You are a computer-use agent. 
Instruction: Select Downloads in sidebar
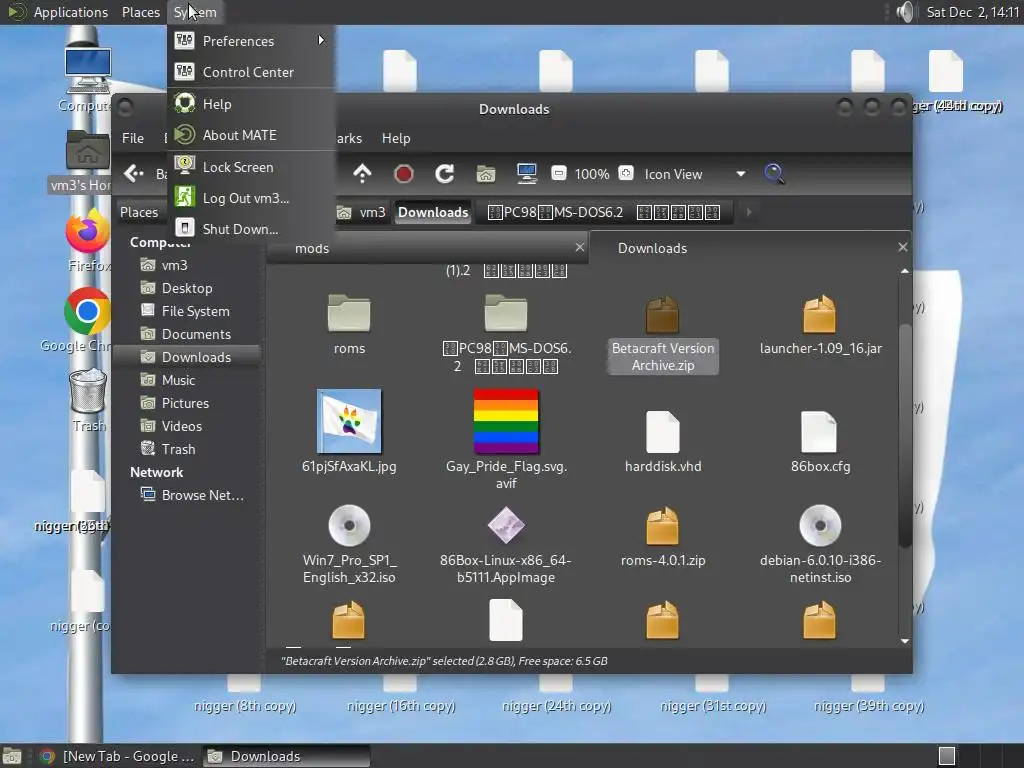188,357
